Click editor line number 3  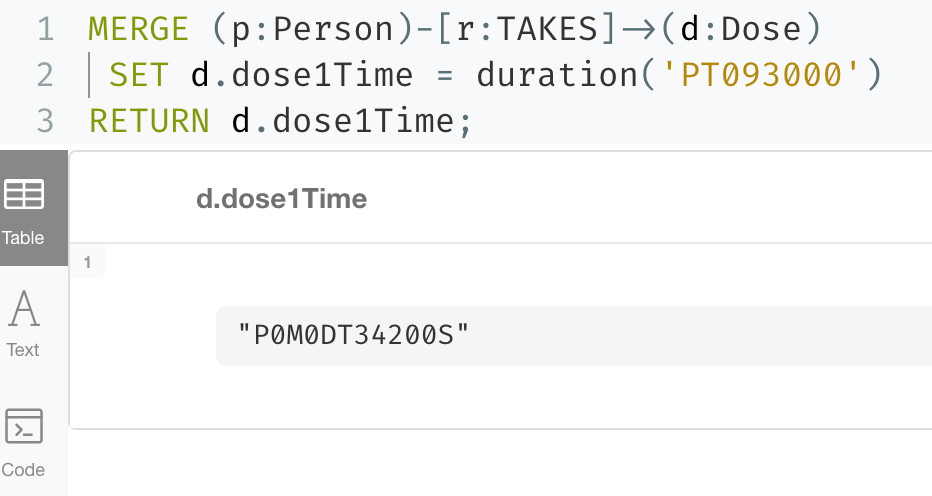[45, 121]
